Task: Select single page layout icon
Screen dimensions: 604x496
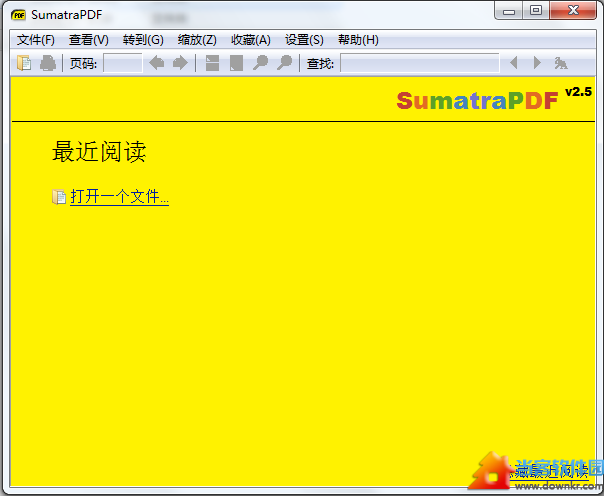Action: pyautogui.click(x=236, y=63)
